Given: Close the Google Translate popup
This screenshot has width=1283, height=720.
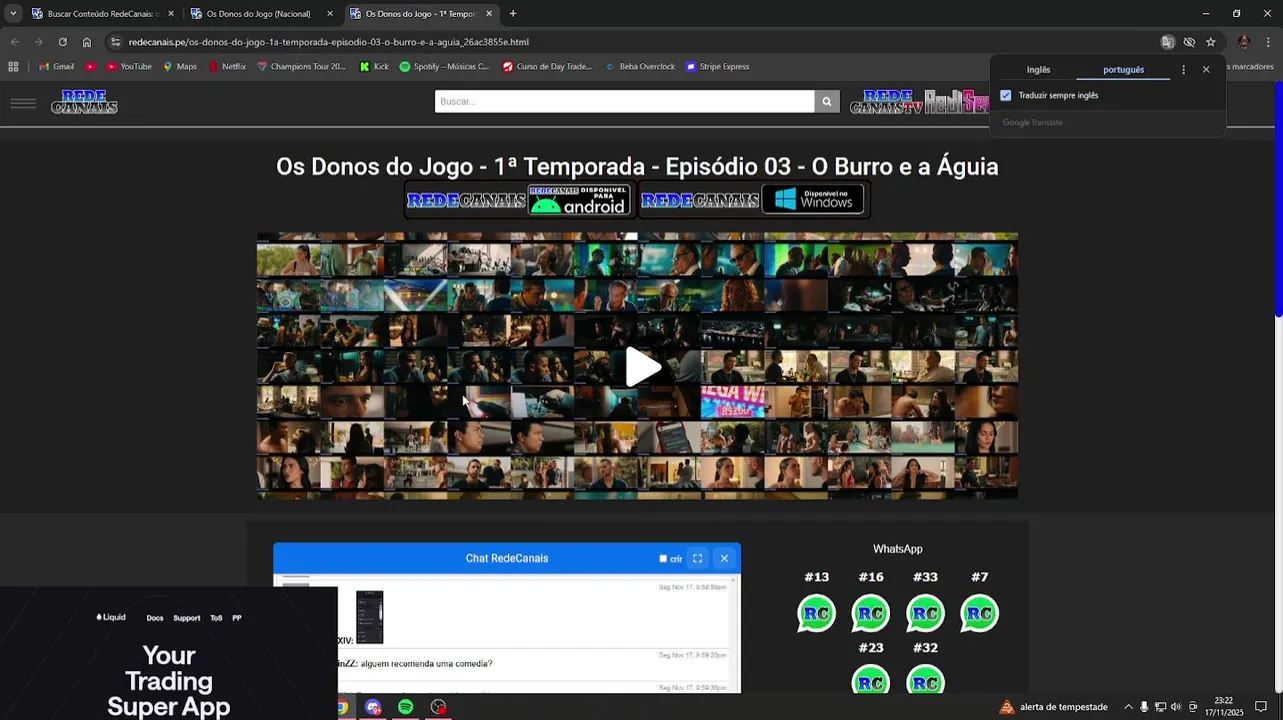Looking at the screenshot, I should click(1206, 70).
